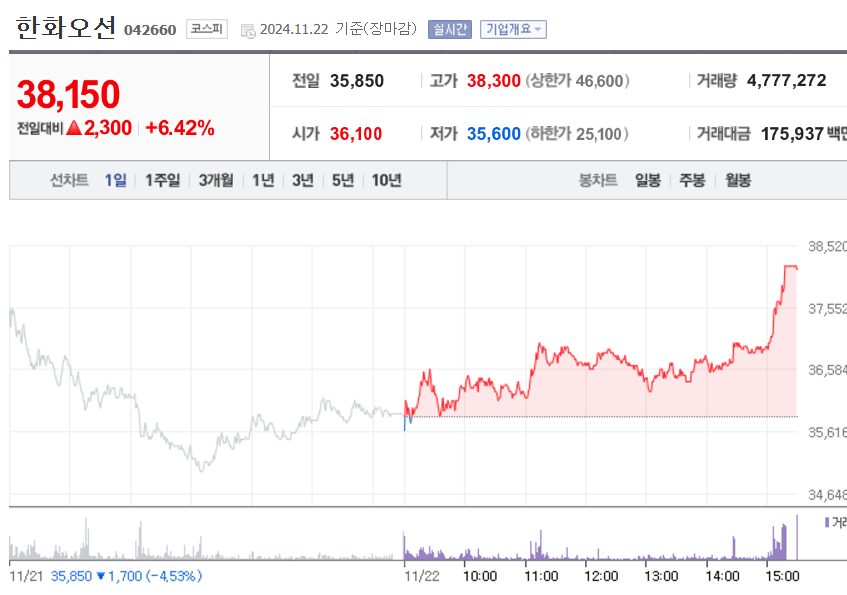Select the 1일 line chart tab
The width and height of the screenshot is (847, 595).
pos(116,180)
